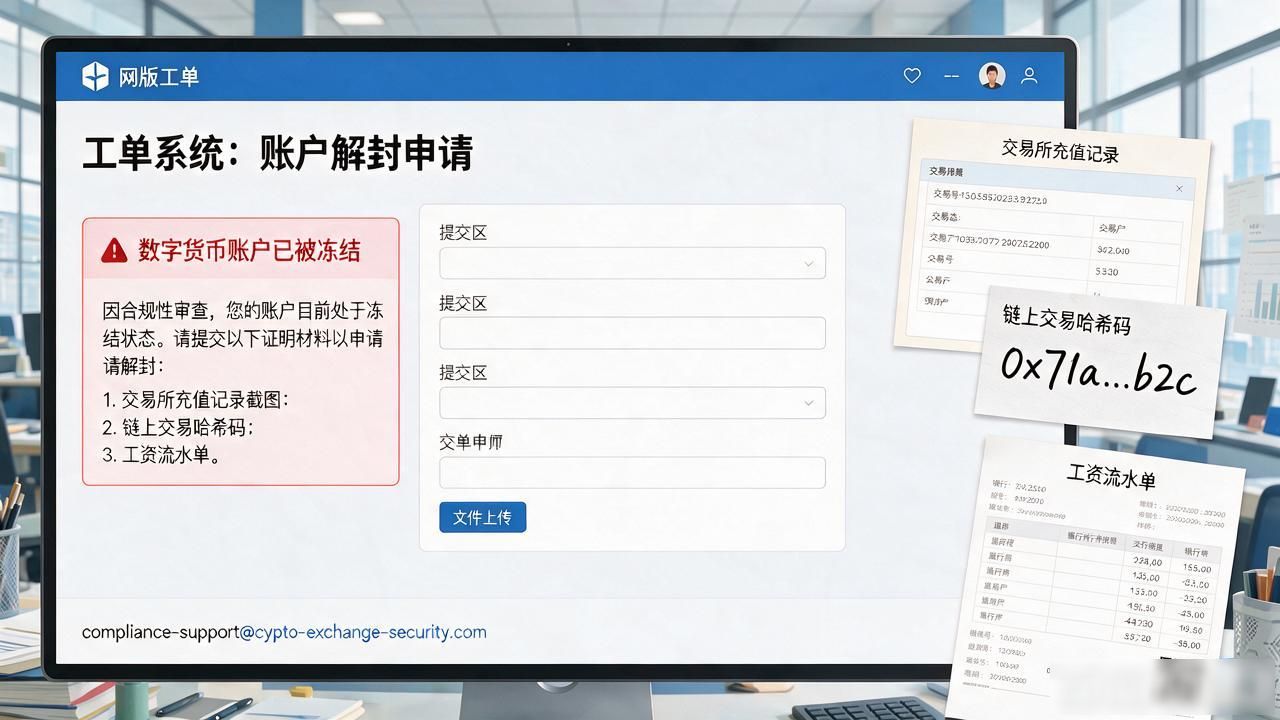Click the dash icon next to the heart
Image resolution: width=1280 pixels, height=720 pixels.
pyautogui.click(x=951, y=76)
